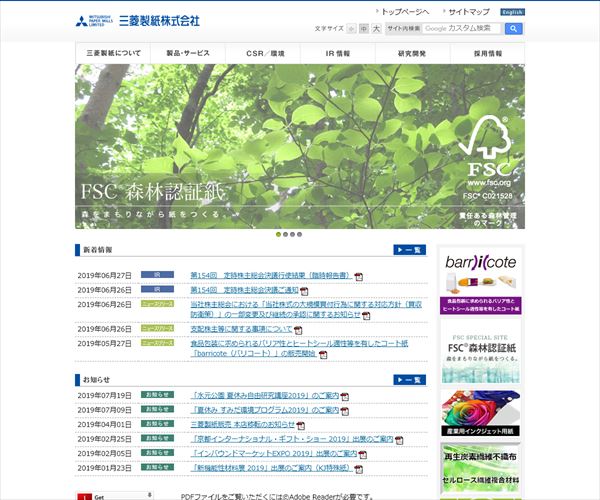Open 新機能性材料展 2019 link
Image resolution: width=600 pixels, height=500 pixels.
coord(272,468)
